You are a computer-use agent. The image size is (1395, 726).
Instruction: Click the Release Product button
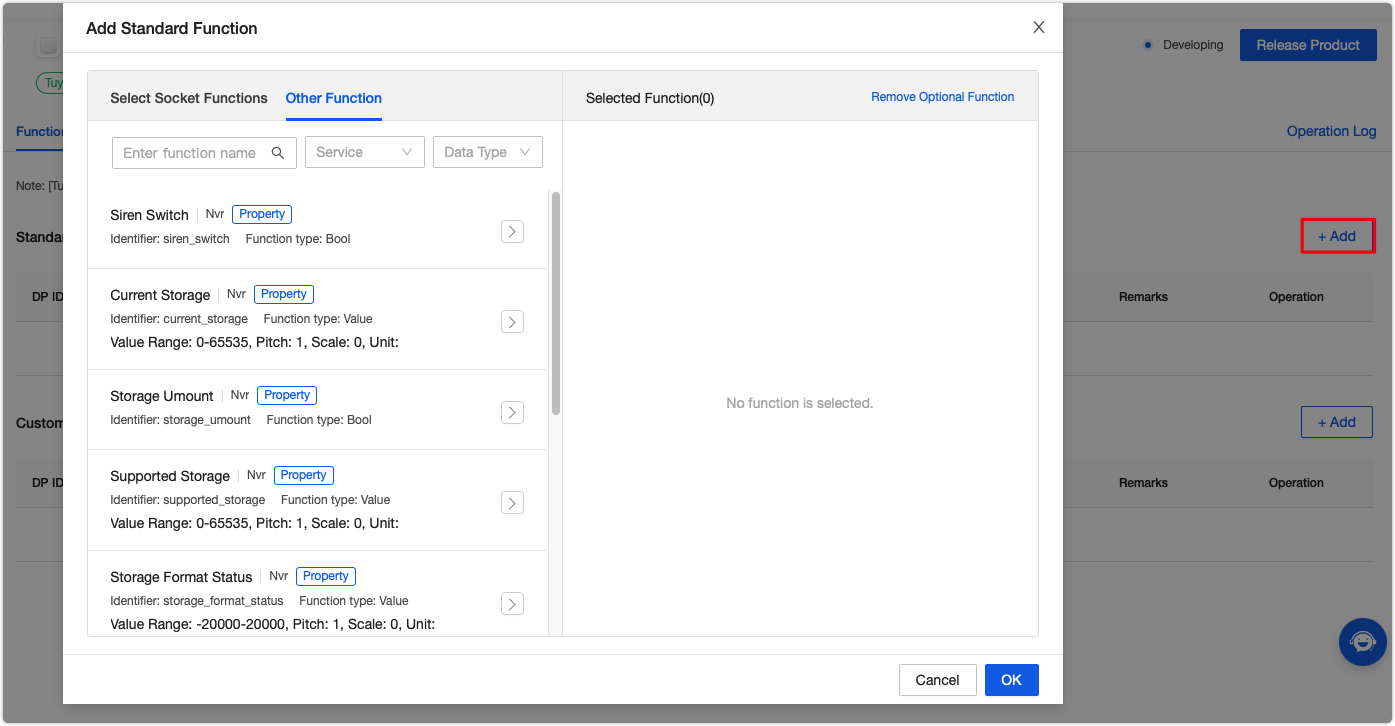[1308, 45]
